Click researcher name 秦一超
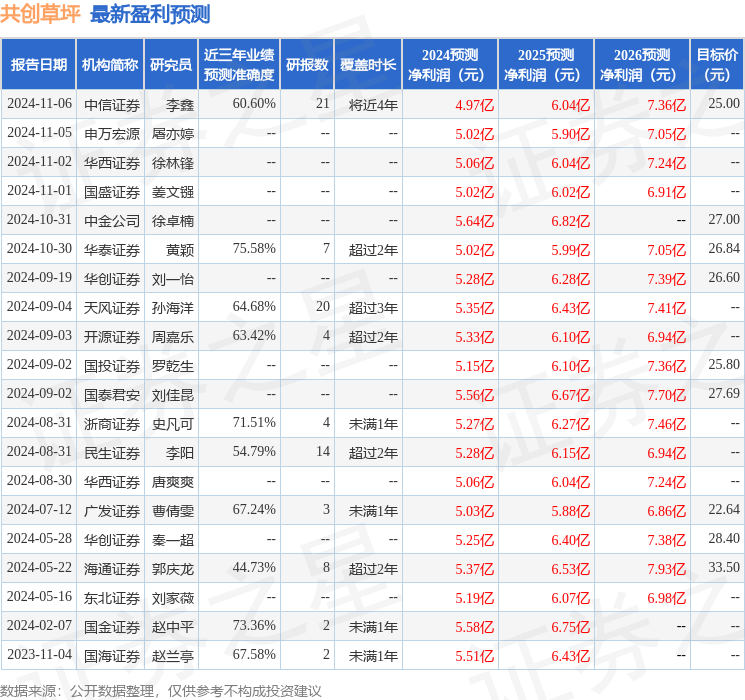 coord(172,539)
